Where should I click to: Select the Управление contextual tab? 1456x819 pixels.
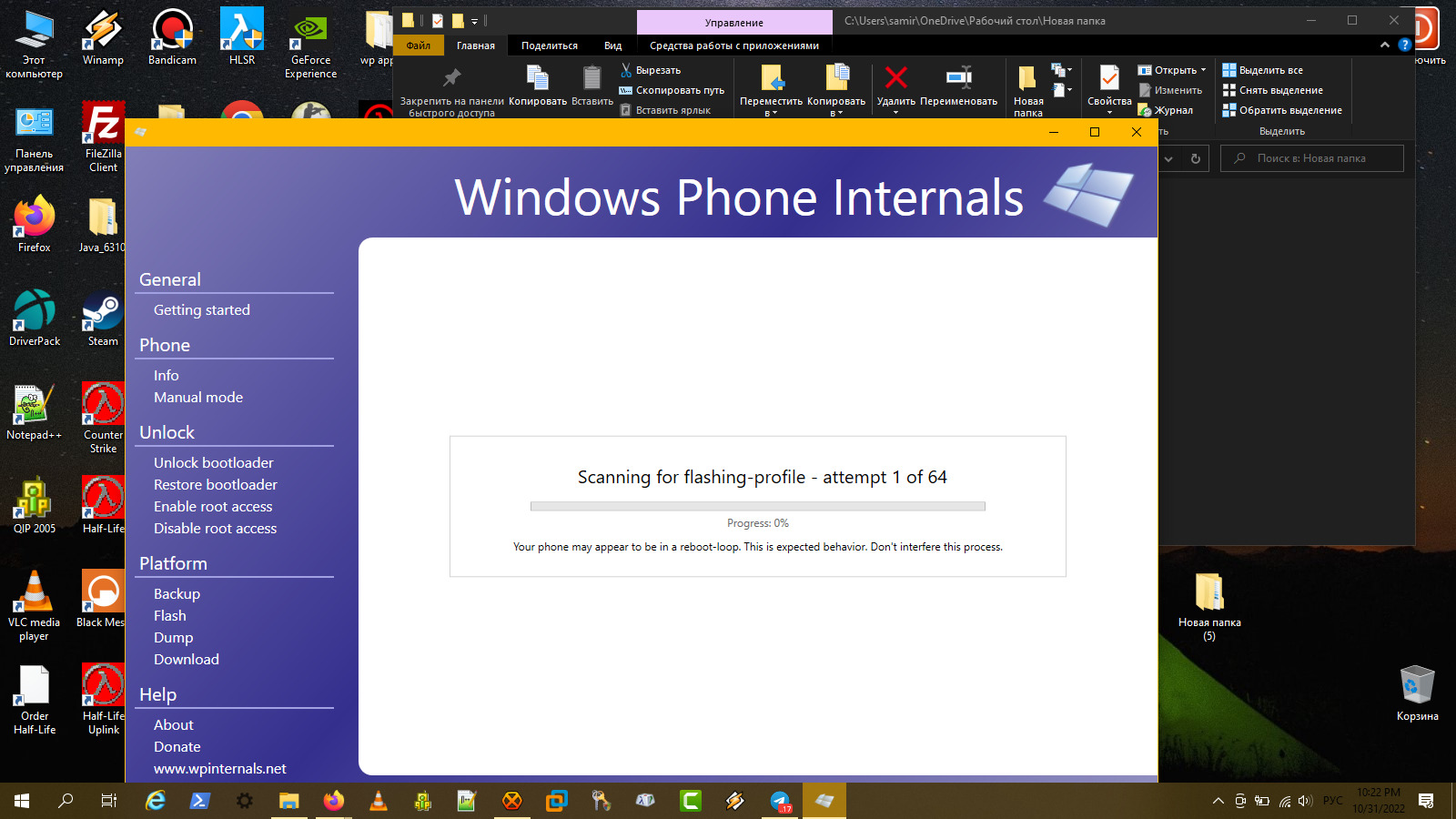click(734, 23)
